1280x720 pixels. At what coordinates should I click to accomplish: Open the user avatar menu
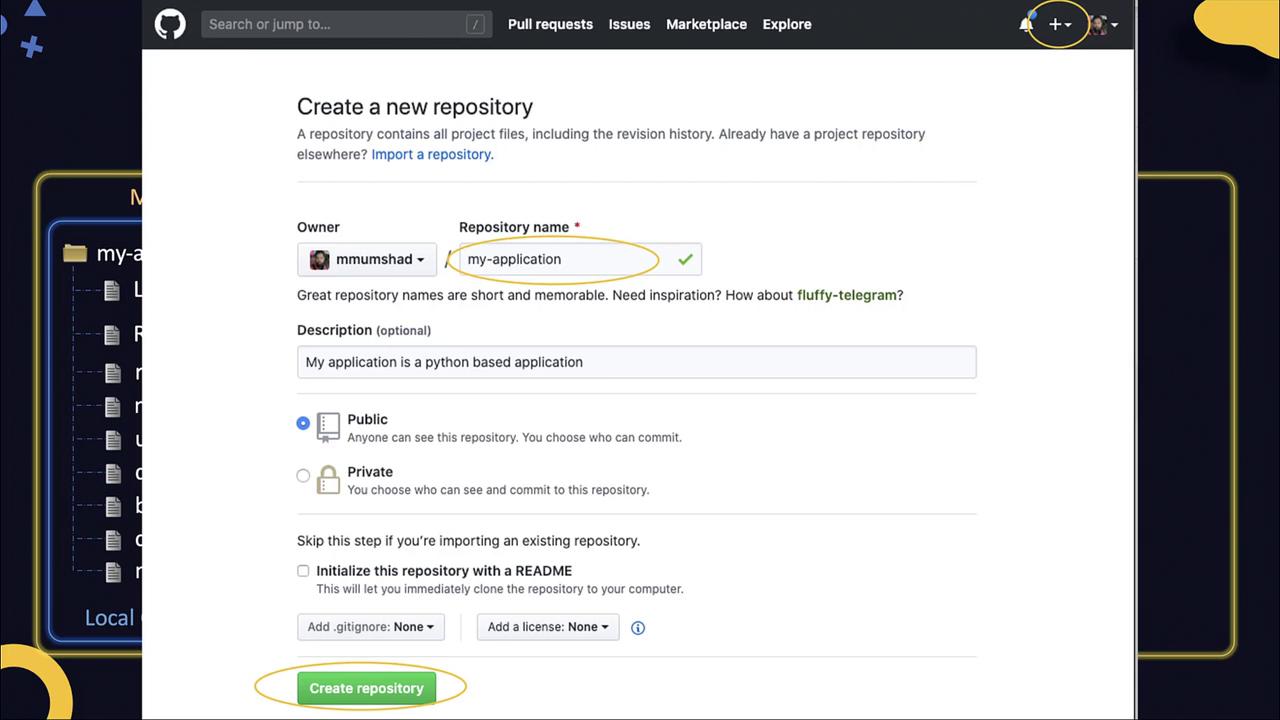click(x=1103, y=24)
